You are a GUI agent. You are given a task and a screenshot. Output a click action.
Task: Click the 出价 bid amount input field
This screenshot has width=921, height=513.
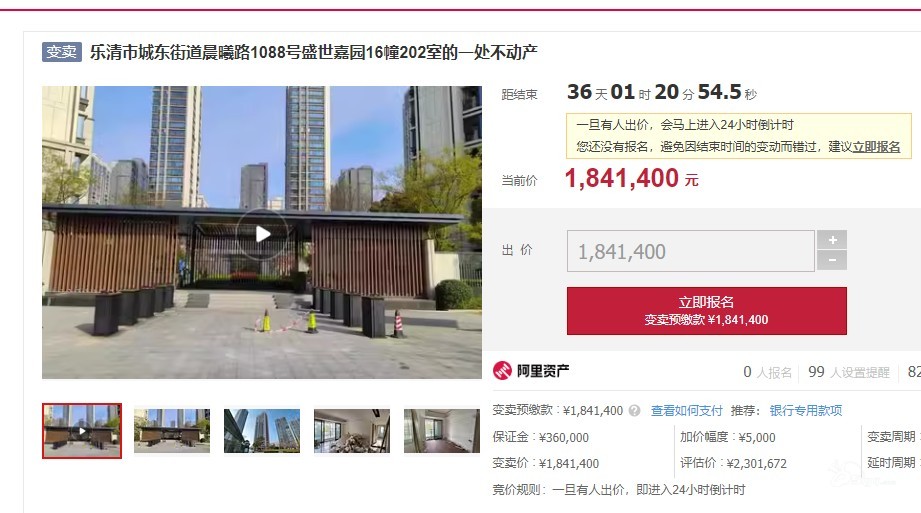[691, 251]
